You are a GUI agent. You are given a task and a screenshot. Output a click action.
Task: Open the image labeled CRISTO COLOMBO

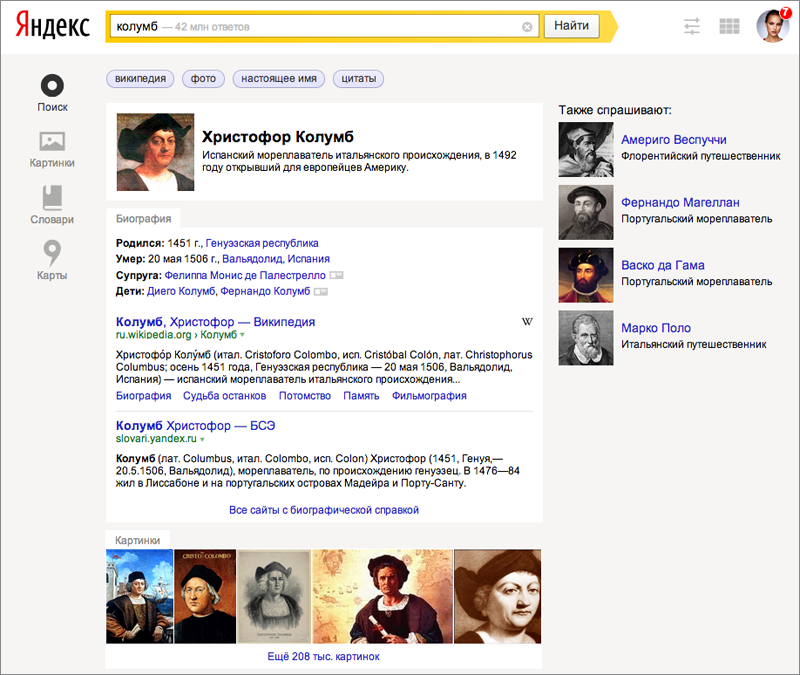(x=205, y=596)
